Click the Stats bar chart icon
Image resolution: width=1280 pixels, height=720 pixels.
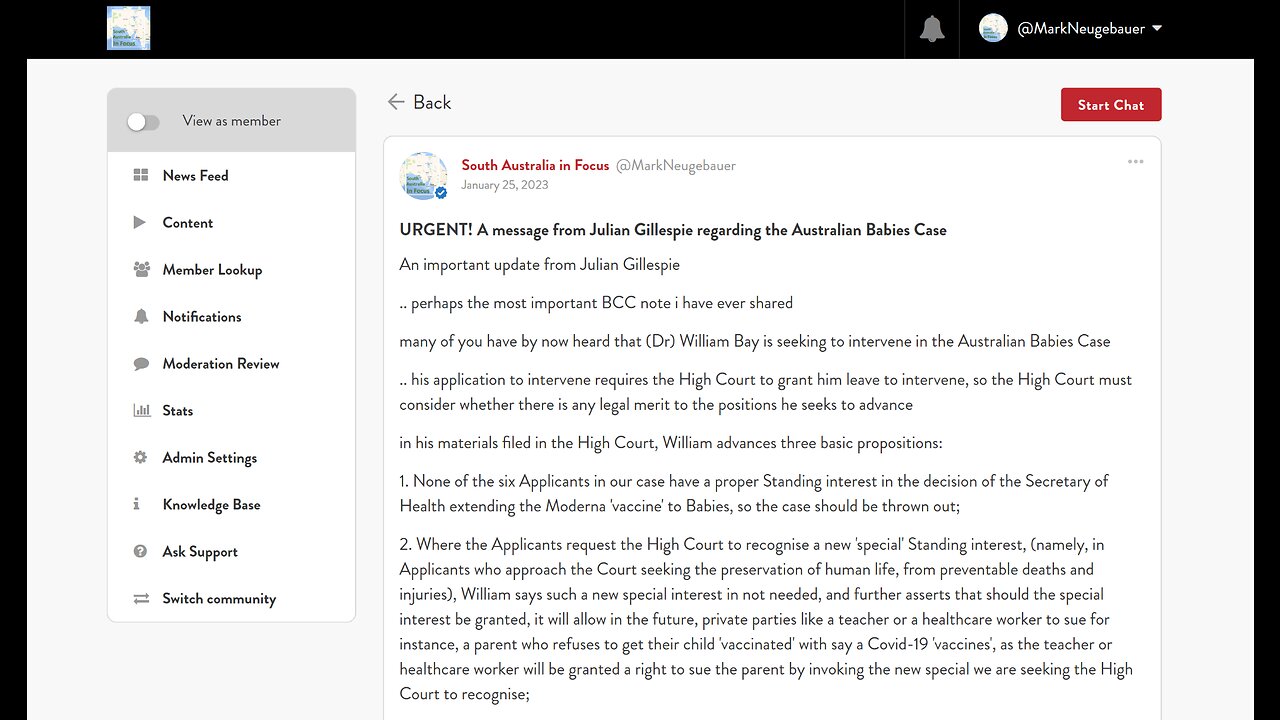[141, 410]
